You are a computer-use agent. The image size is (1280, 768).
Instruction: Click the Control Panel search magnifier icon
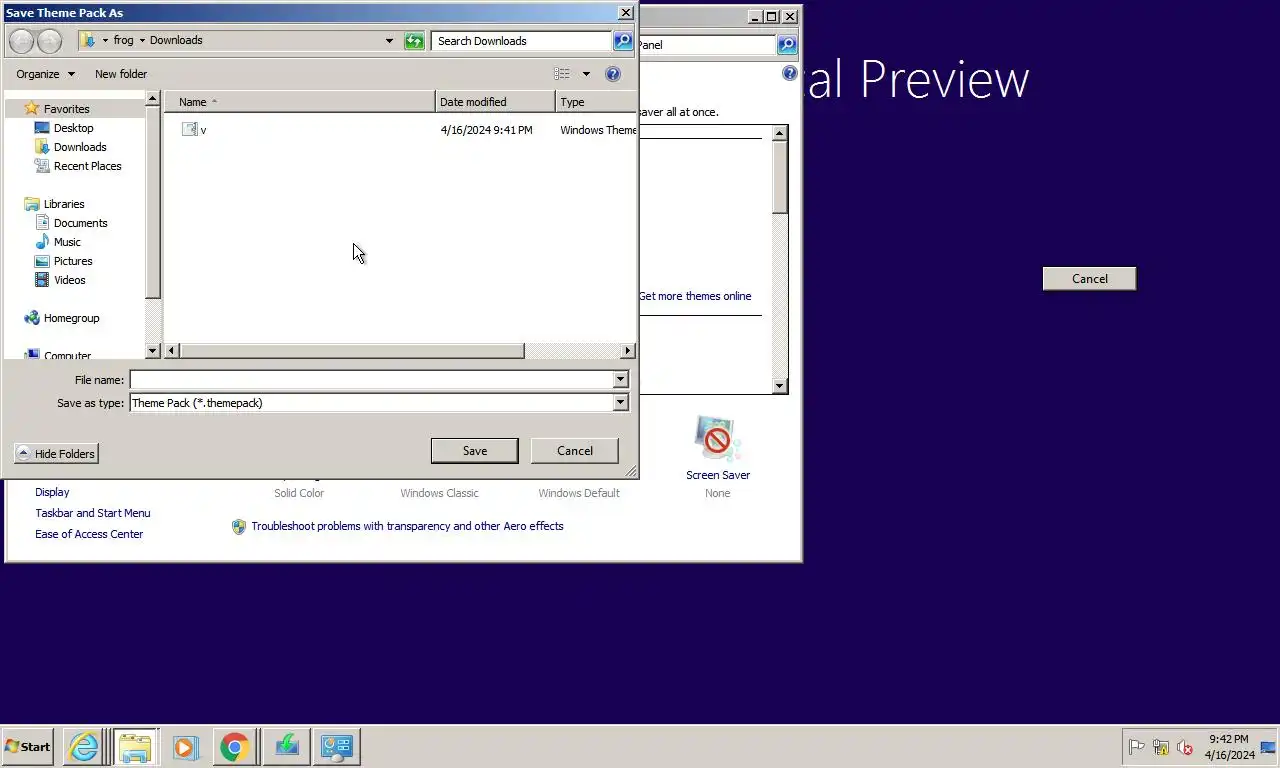point(787,45)
